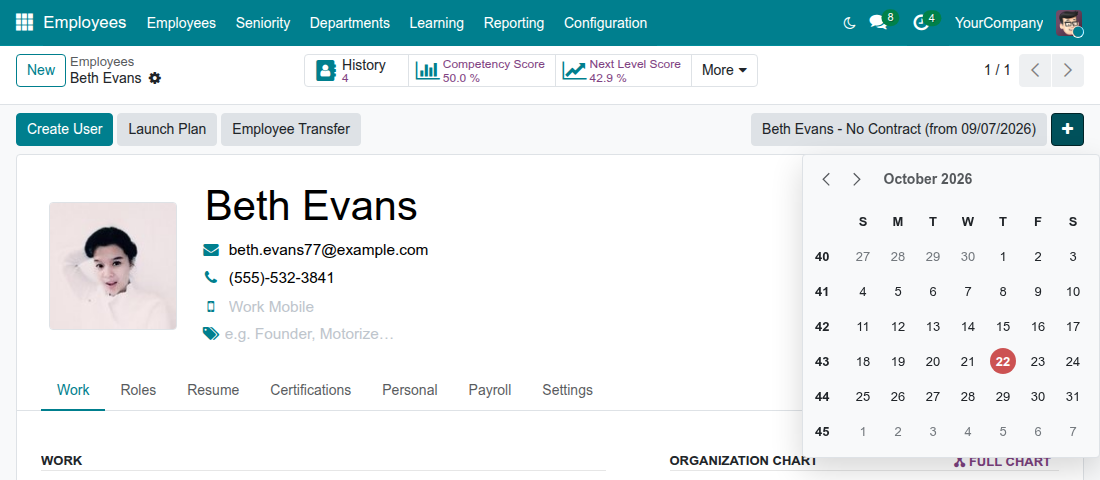Open the FULL CHART link
This screenshot has height=480, width=1100.
1002,461
